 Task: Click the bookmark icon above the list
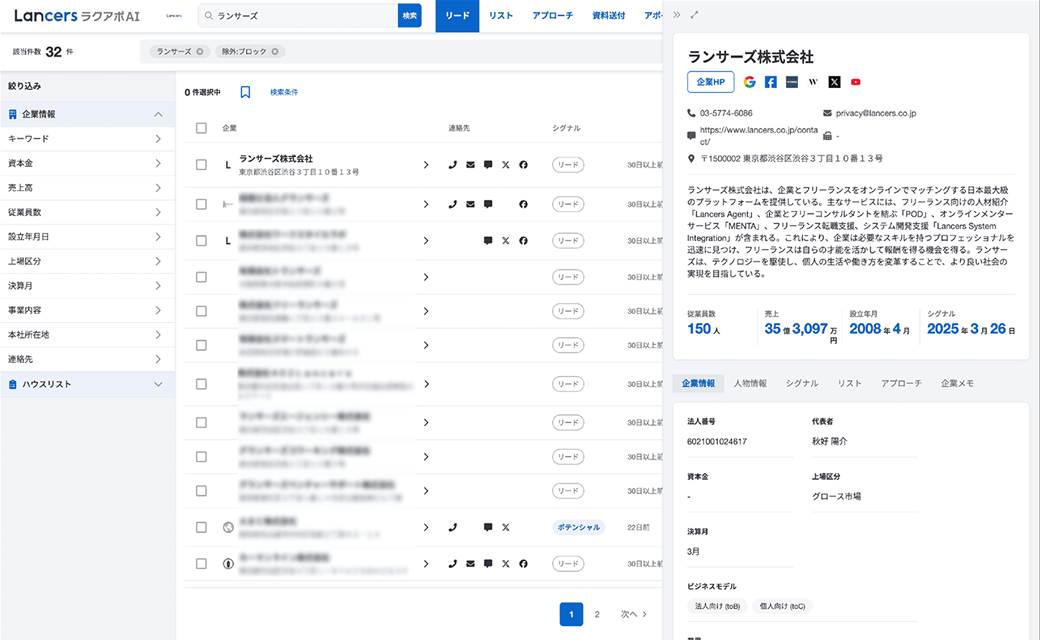[245, 92]
